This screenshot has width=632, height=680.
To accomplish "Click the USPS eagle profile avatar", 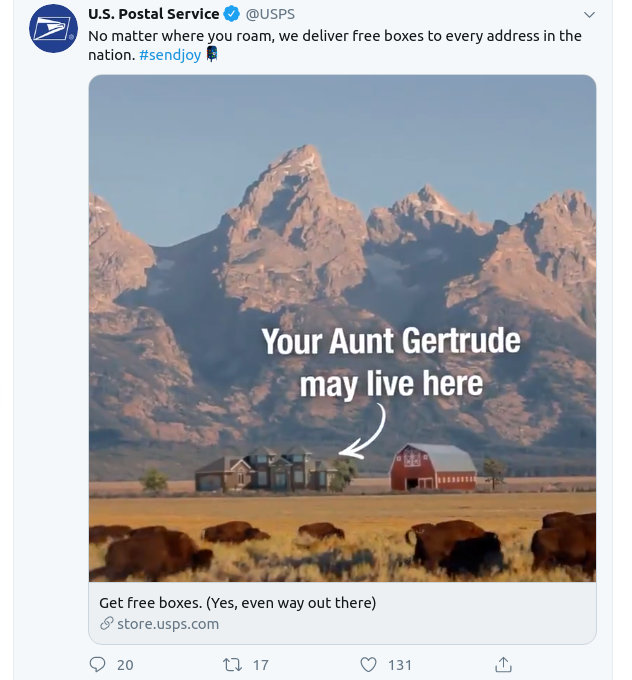I will [53, 28].
